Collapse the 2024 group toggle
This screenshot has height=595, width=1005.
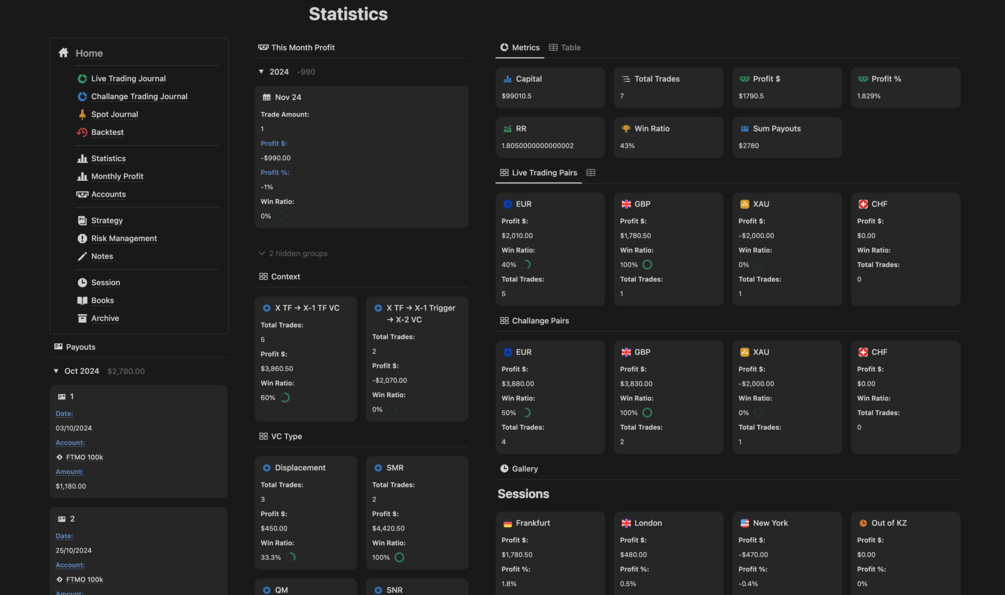[262, 72]
